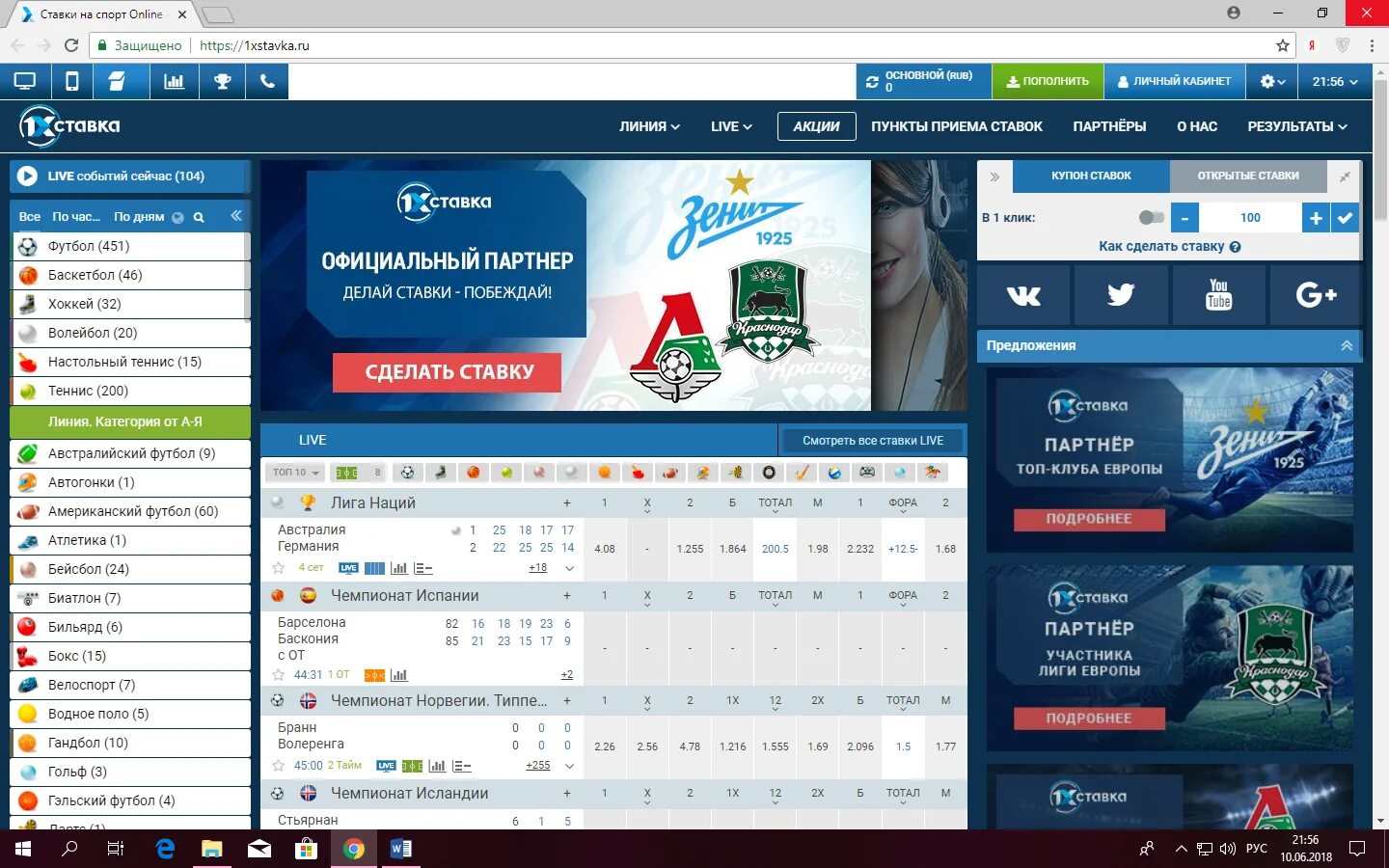Click the ПОПОЛНИТЬ deposit button
This screenshot has height=868, width=1389.
pyautogui.click(x=1048, y=82)
